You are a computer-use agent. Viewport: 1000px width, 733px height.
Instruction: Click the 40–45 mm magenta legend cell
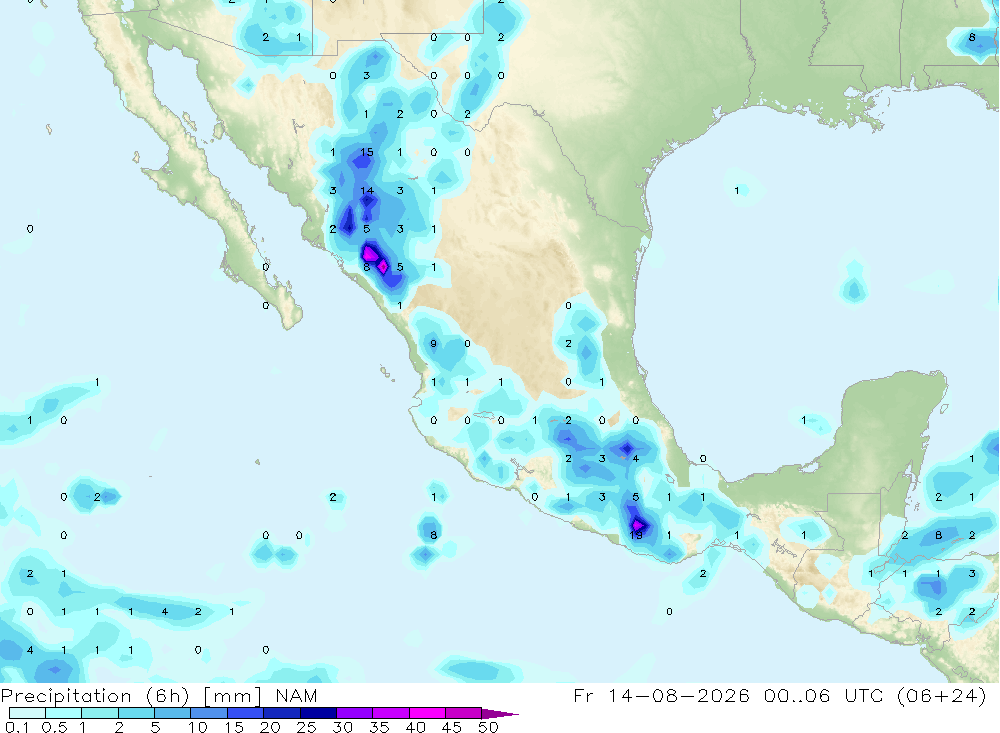[x=427, y=713]
